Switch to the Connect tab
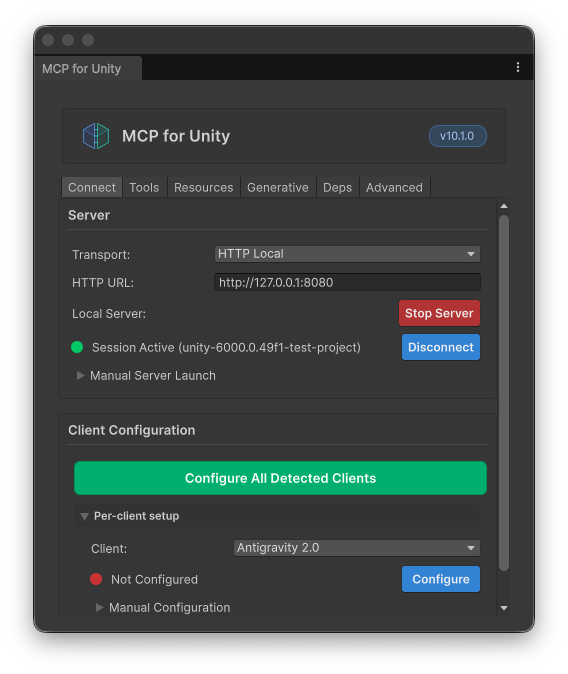The height and width of the screenshot is (674, 568). (x=92, y=187)
